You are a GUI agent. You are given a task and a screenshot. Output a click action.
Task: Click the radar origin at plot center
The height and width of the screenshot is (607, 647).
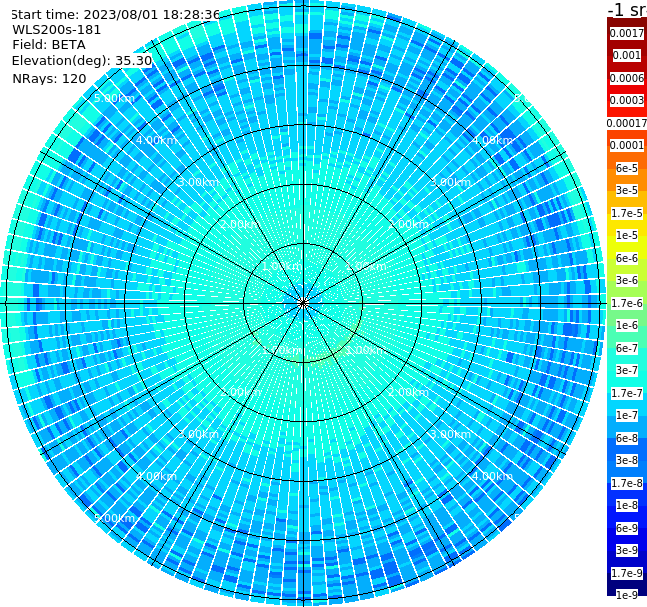click(303, 303)
